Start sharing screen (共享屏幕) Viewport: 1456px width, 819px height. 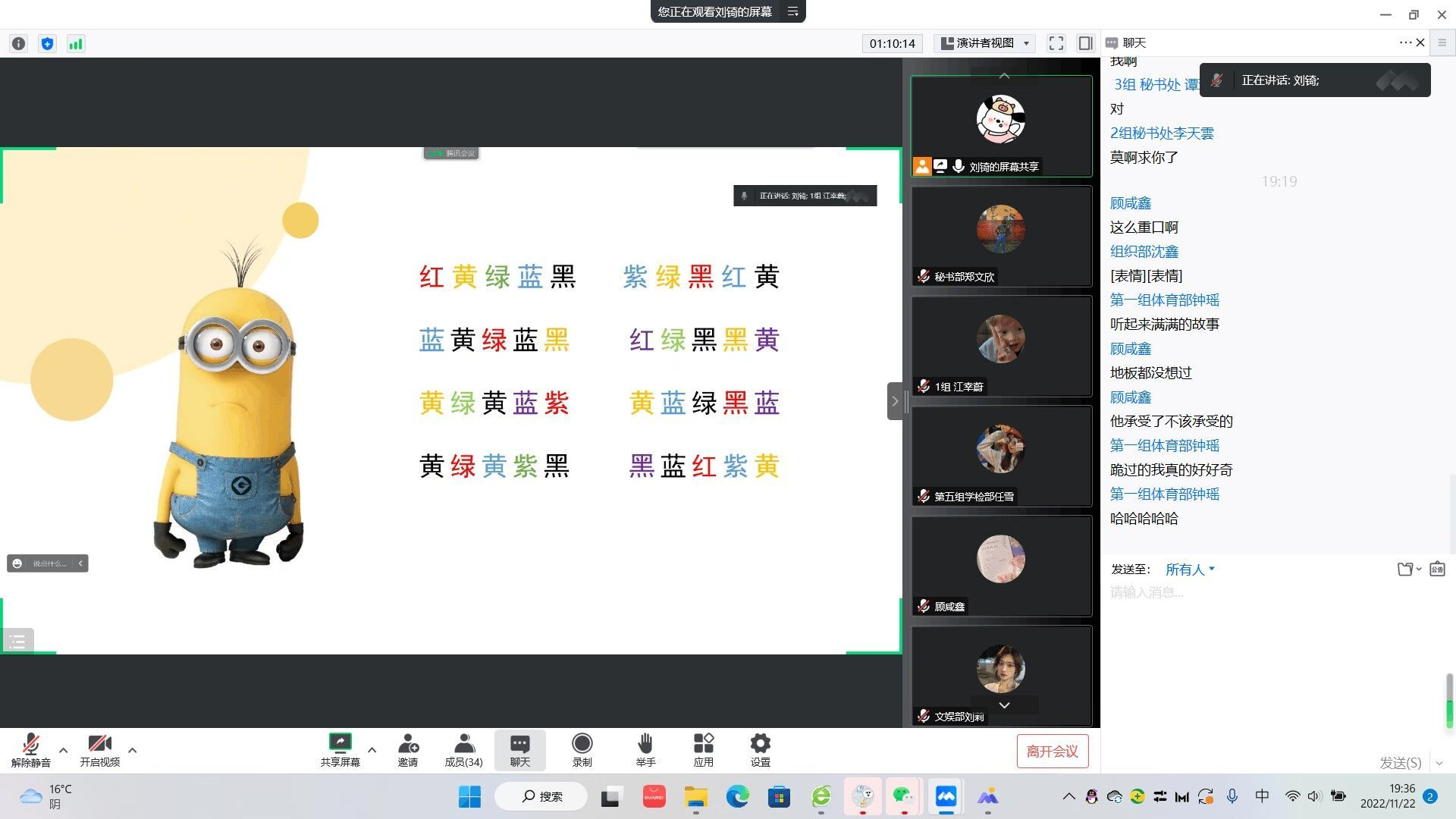(x=340, y=750)
